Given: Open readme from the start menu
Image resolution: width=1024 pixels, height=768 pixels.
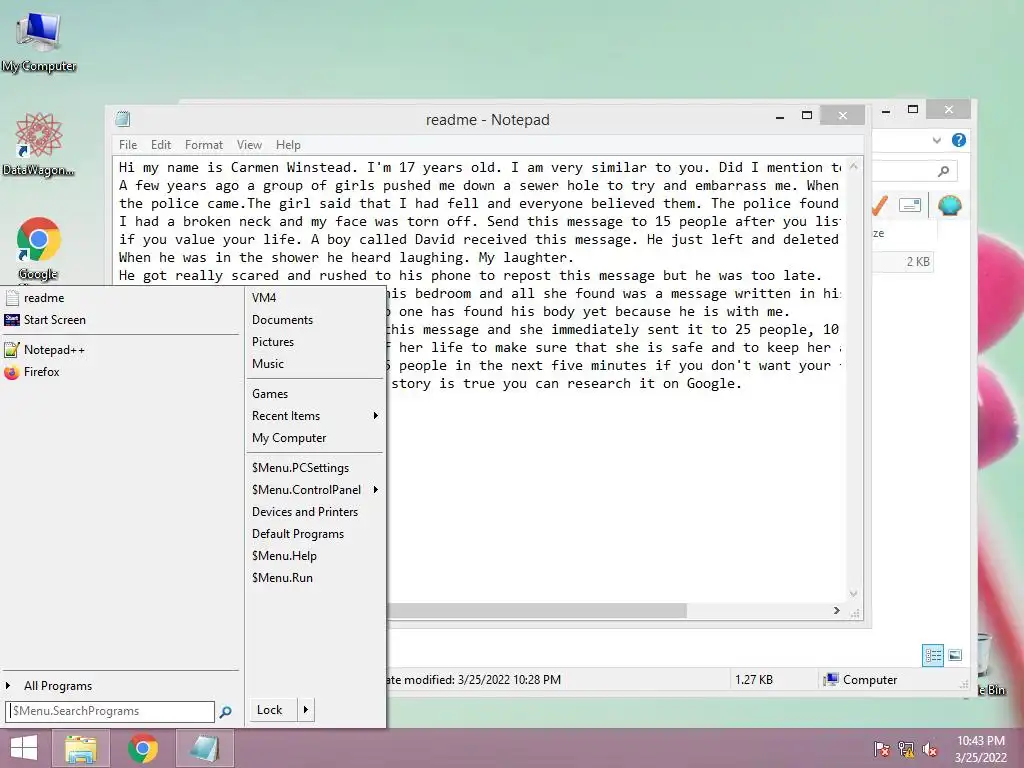Looking at the screenshot, I should [x=121, y=298].
